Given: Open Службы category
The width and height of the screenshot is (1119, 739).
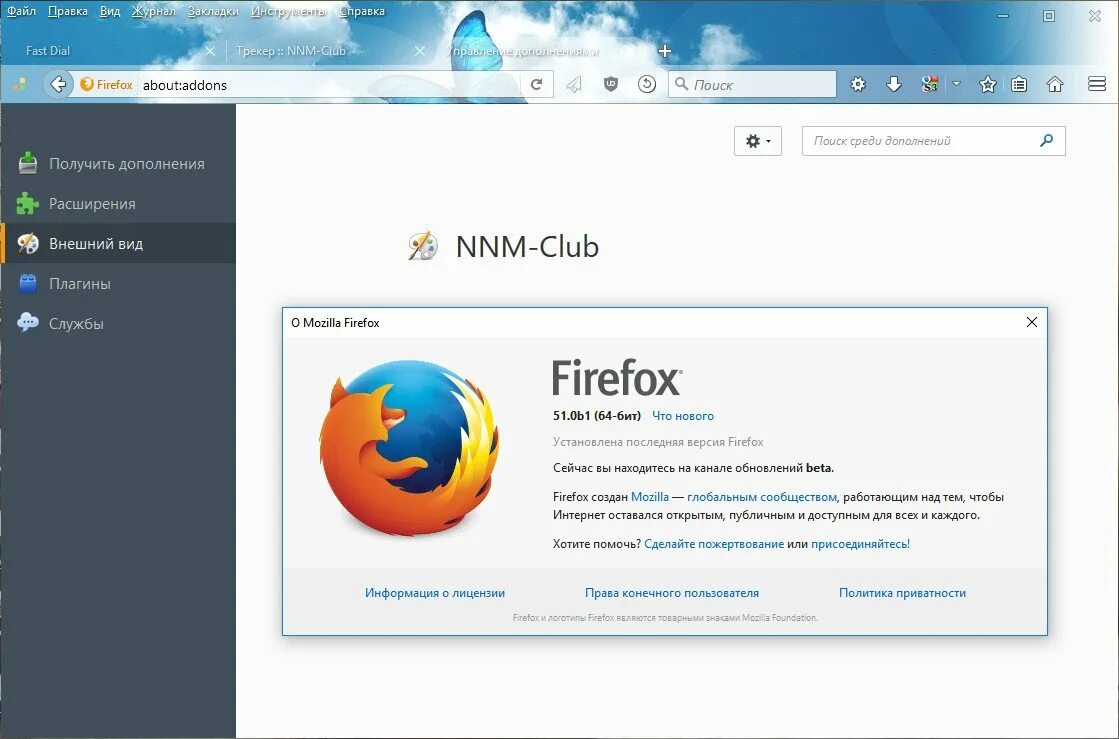Looking at the screenshot, I should [x=118, y=323].
